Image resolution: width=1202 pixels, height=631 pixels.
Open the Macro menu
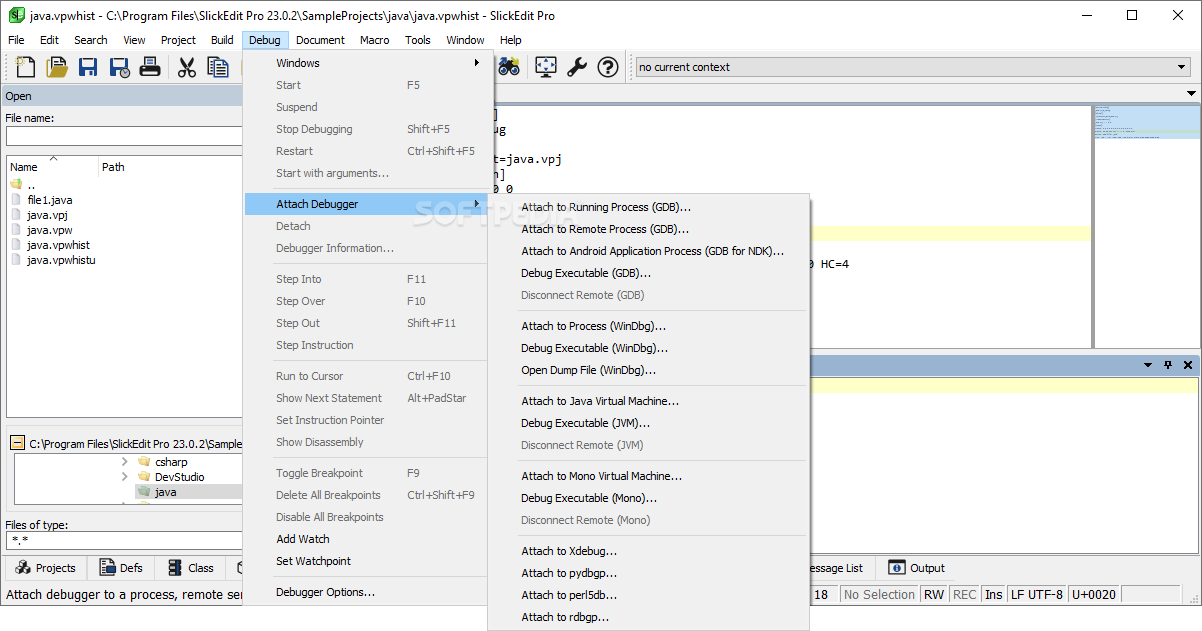click(375, 40)
